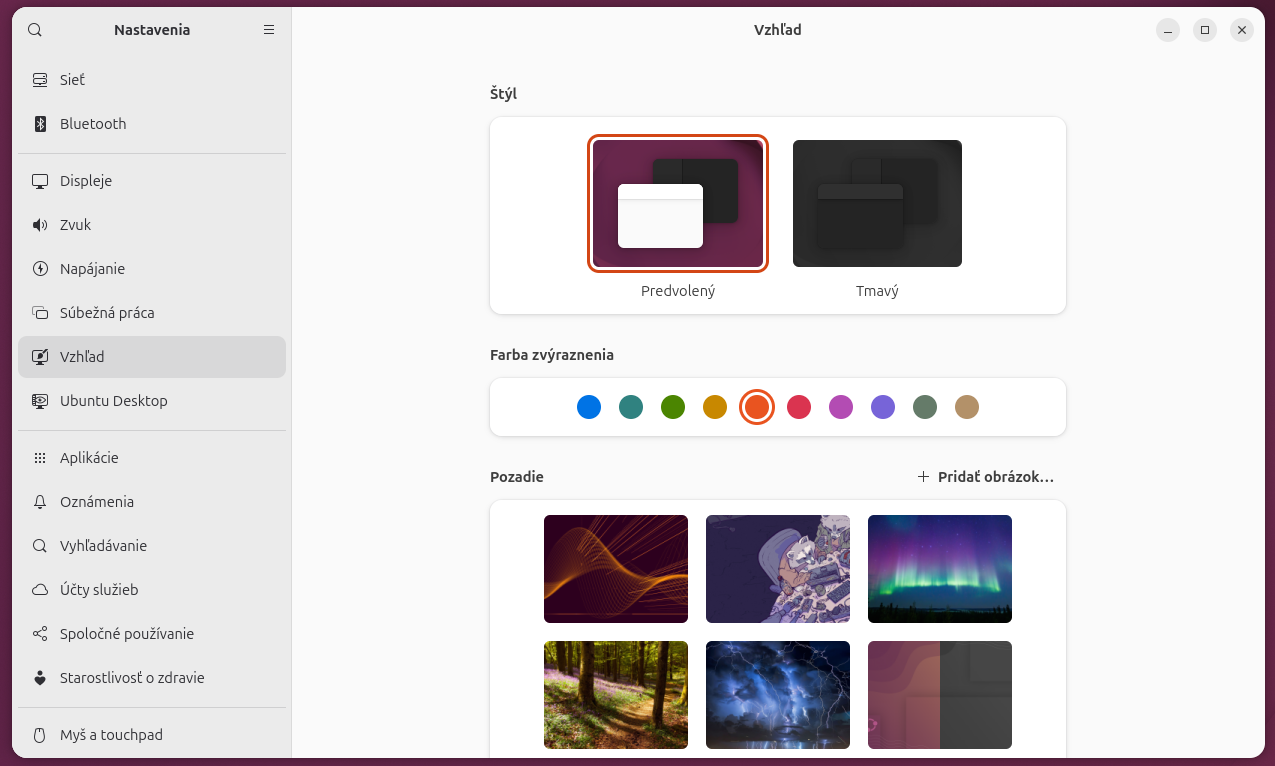Click the Zvuk speaker icon
The width and height of the screenshot is (1275, 766).
coord(40,225)
